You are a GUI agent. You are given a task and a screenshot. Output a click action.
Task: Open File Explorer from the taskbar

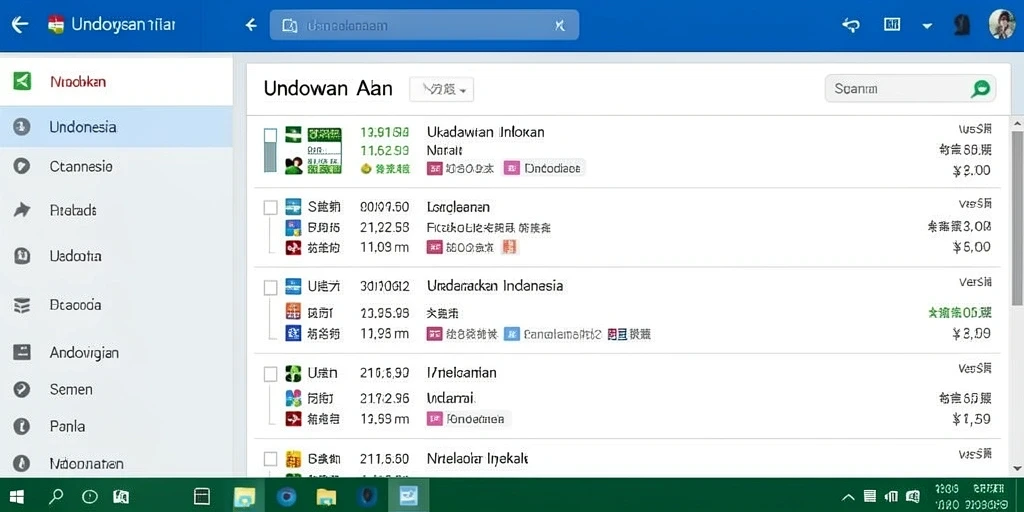click(x=326, y=497)
